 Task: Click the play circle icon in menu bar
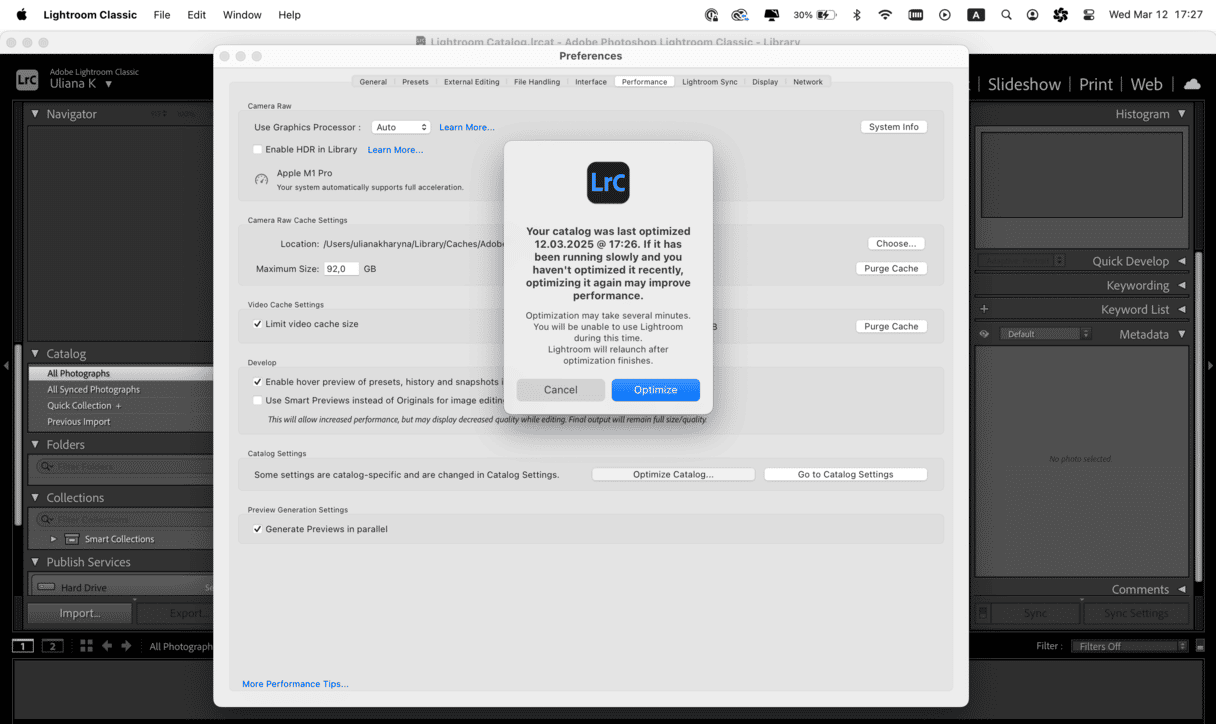point(945,15)
